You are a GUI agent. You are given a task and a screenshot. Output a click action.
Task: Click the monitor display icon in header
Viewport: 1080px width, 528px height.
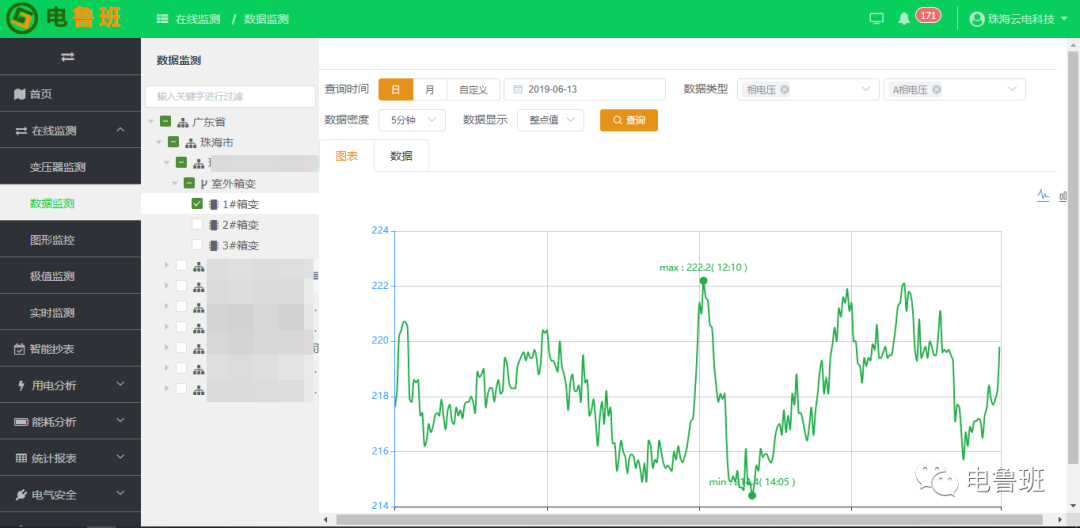click(x=877, y=18)
